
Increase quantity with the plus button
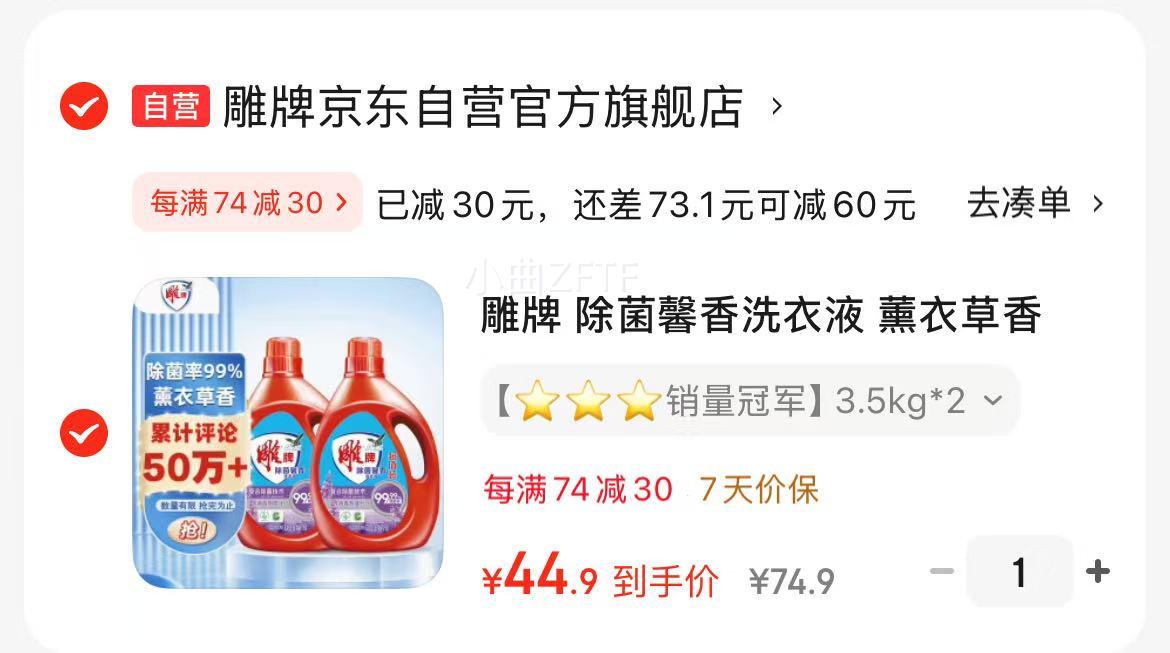point(1098,572)
